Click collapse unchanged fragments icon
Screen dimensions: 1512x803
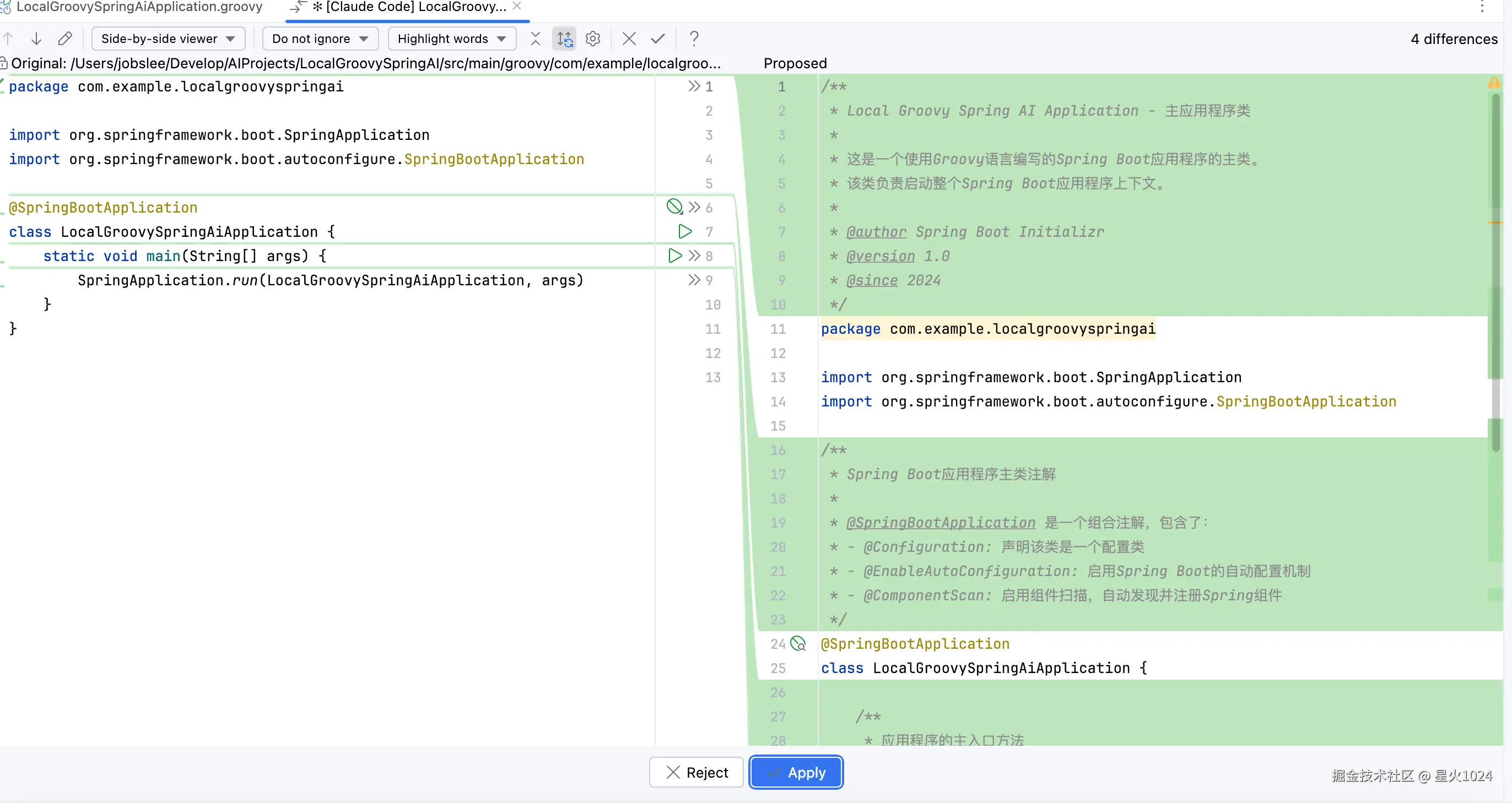click(535, 39)
